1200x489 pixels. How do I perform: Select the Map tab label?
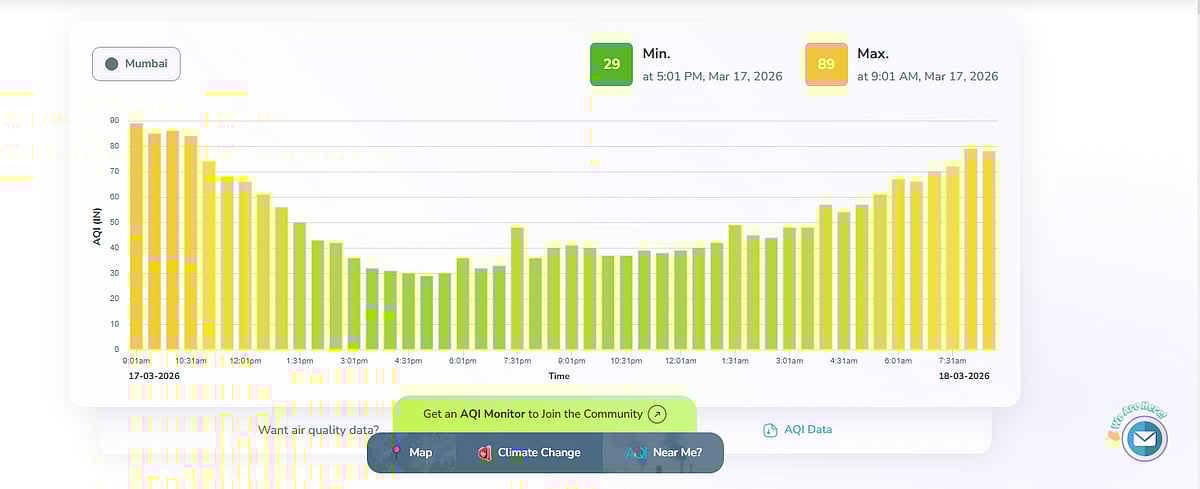pos(421,453)
